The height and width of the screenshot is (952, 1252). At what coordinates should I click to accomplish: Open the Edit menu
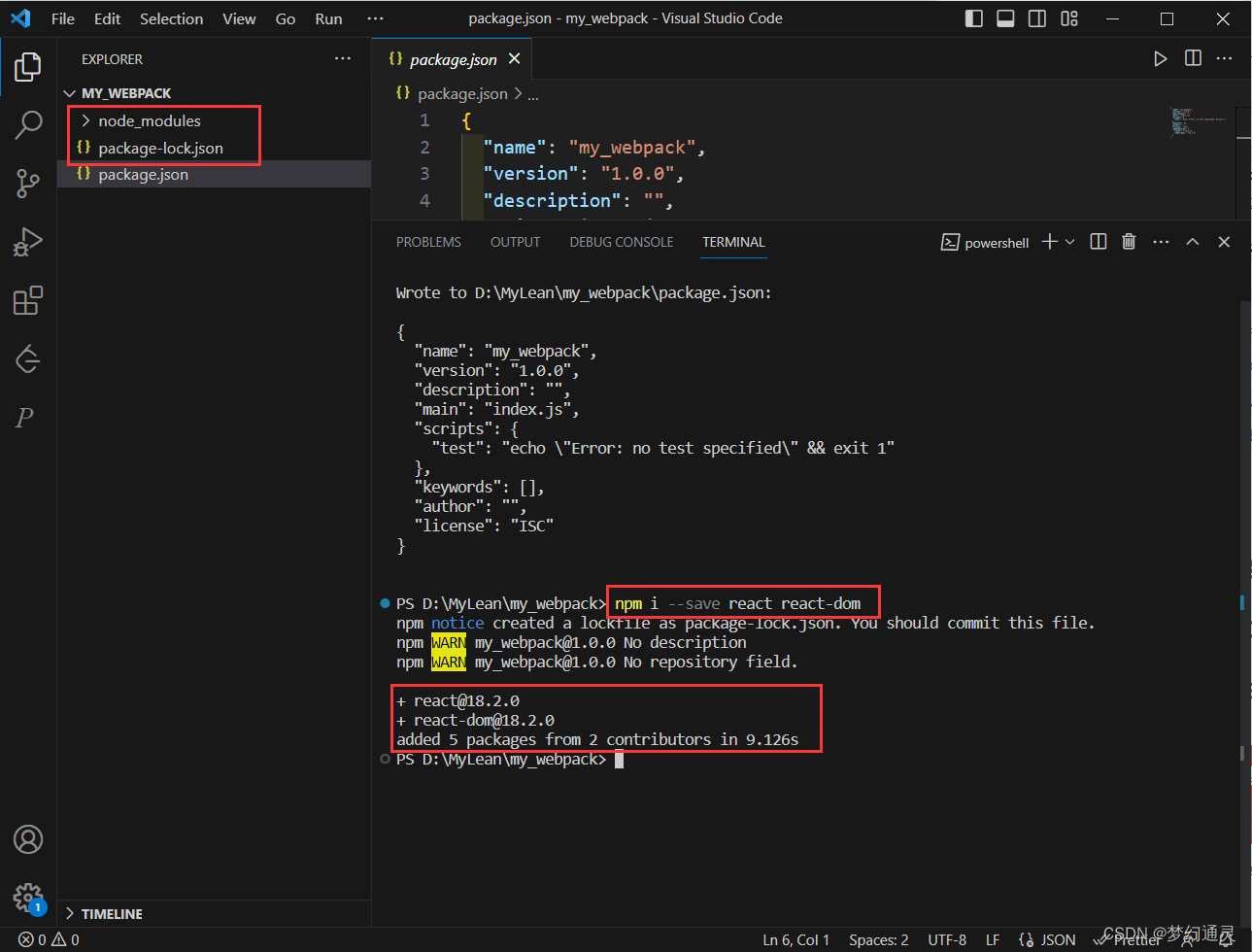tap(108, 18)
